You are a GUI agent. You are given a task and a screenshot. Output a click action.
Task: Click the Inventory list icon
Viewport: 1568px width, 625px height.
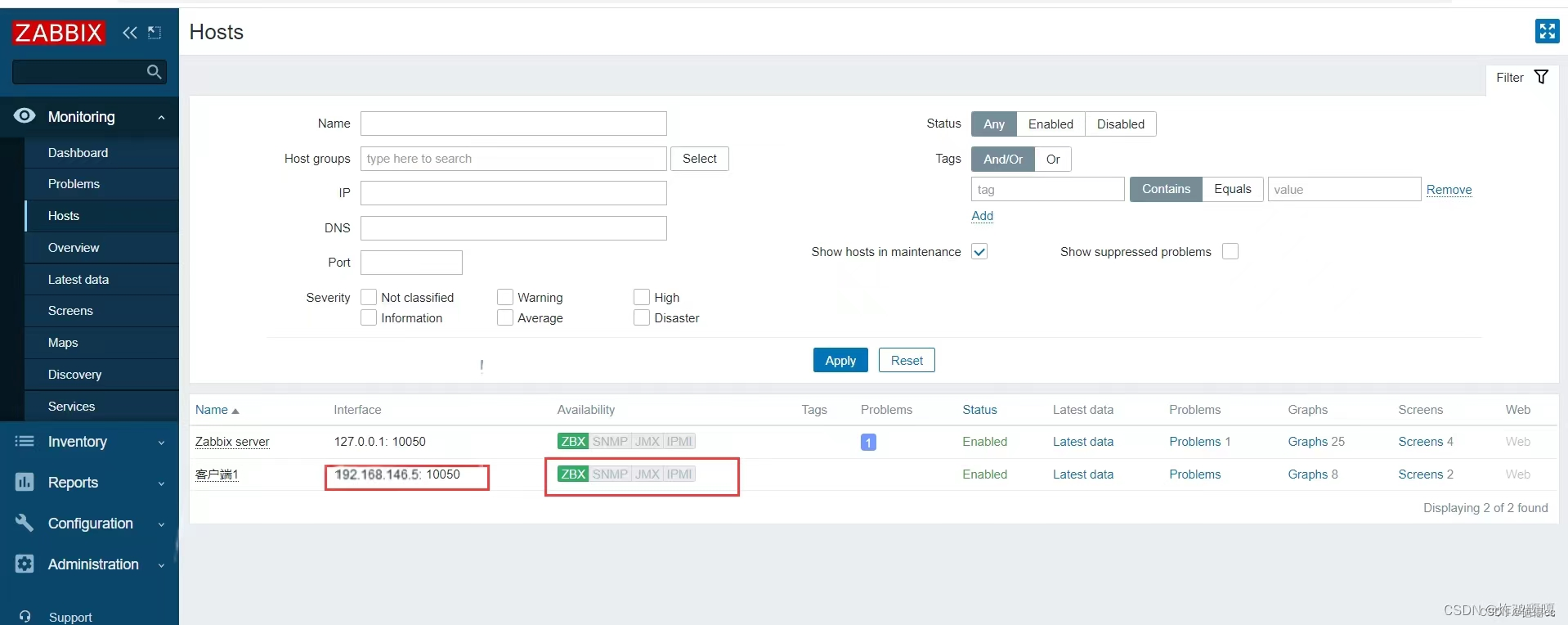coord(25,442)
